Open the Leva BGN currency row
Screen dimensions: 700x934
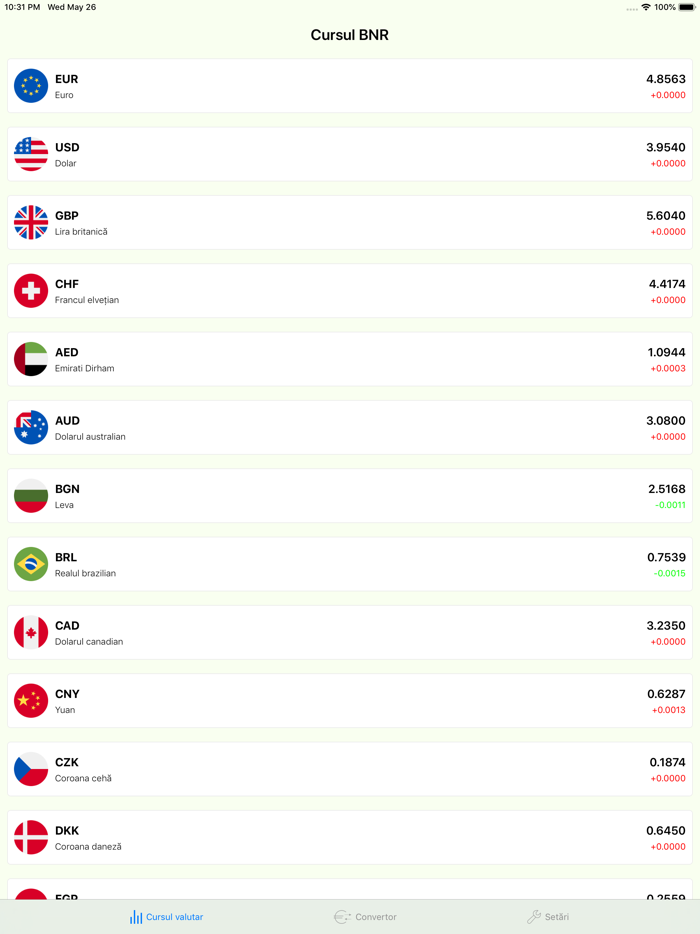(x=350, y=496)
